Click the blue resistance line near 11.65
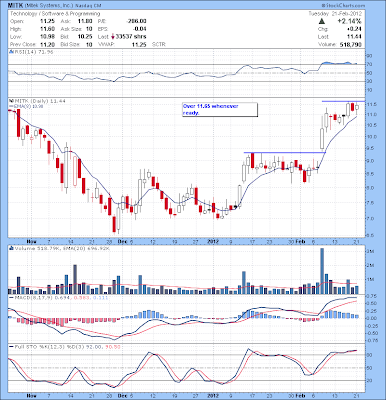 pos(343,101)
